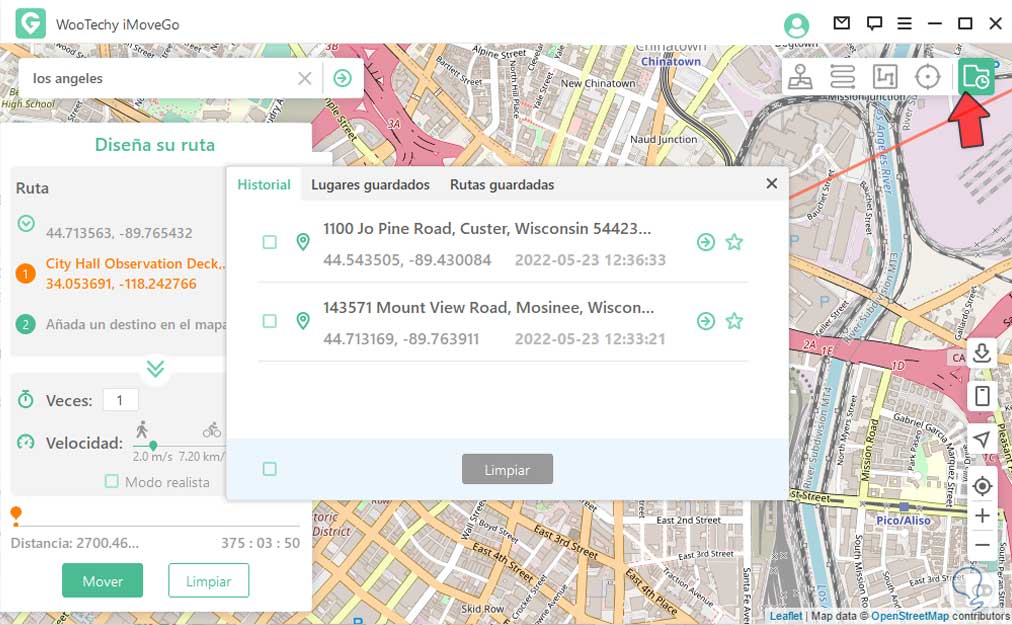Select the two-spot route mode icon

842,77
